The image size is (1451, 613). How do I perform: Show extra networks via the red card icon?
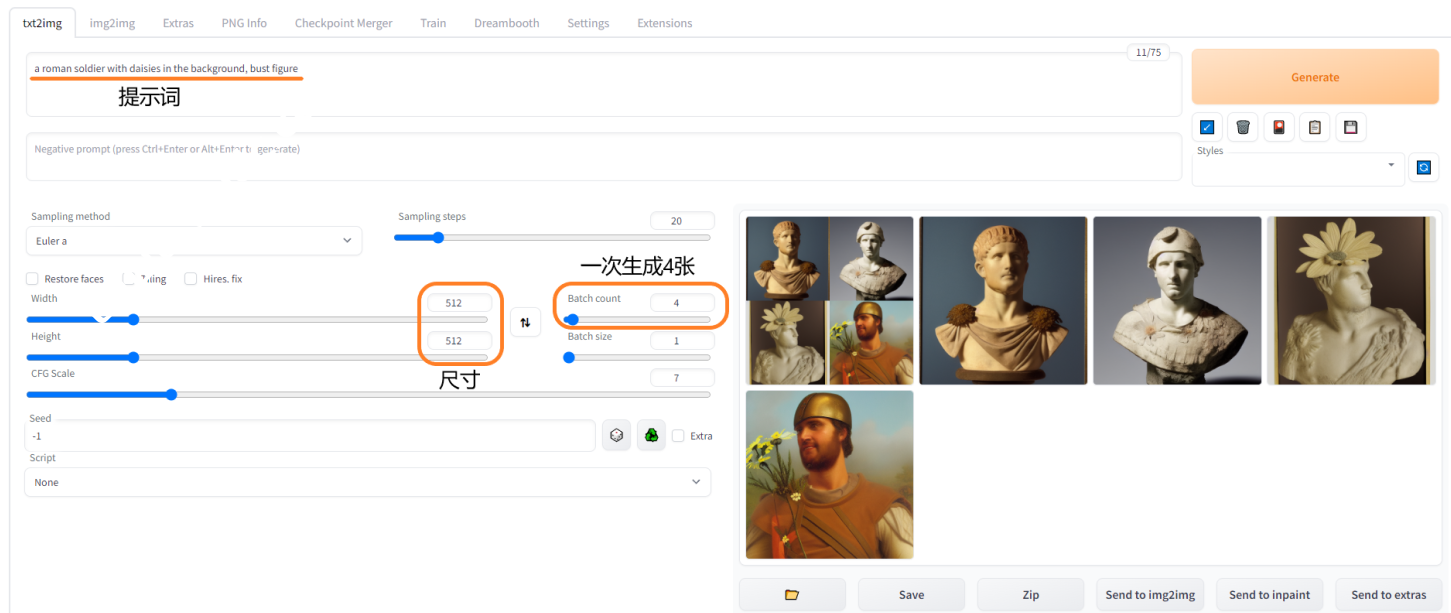(x=1278, y=127)
